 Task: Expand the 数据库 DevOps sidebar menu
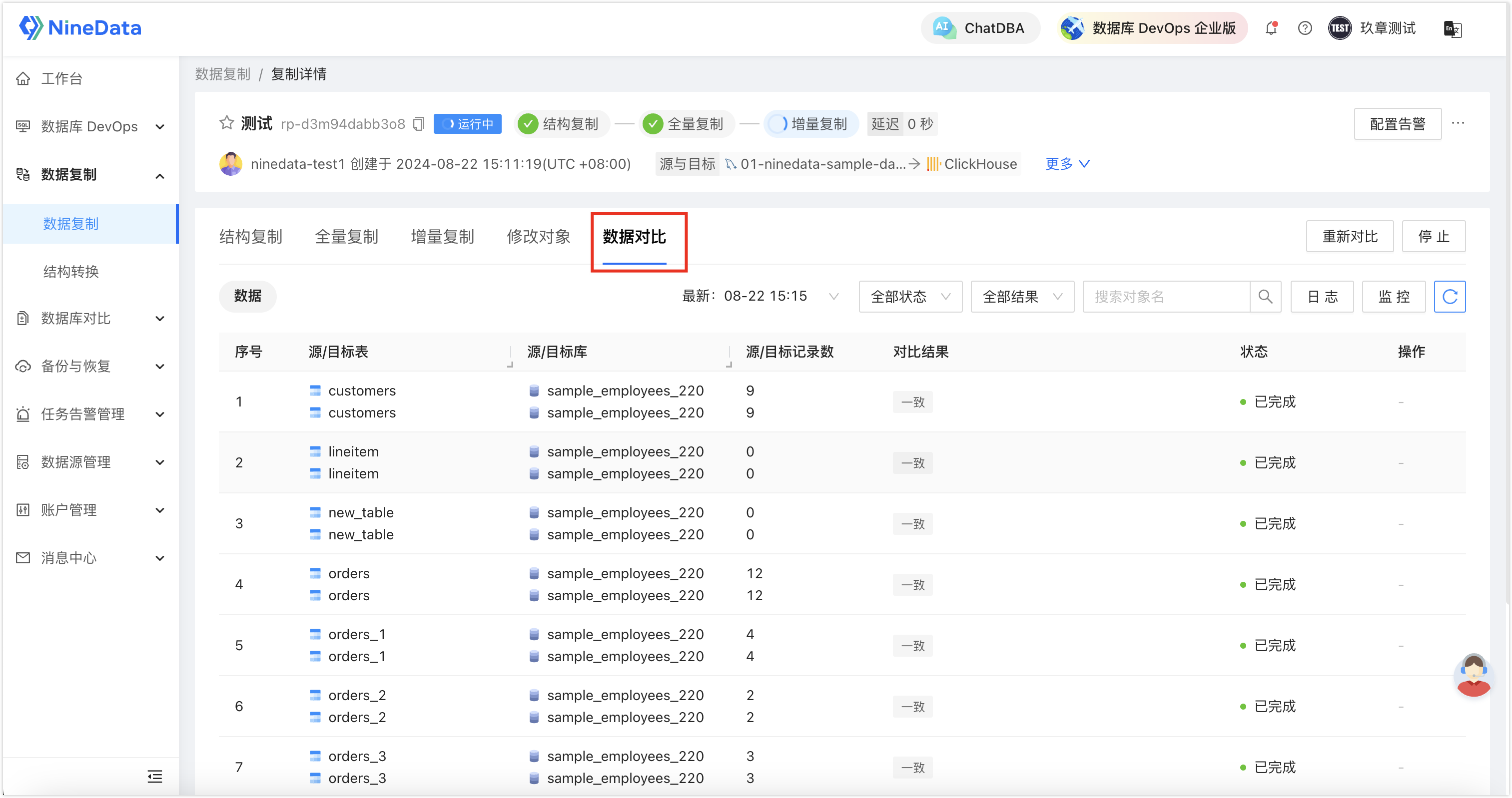coord(160,127)
